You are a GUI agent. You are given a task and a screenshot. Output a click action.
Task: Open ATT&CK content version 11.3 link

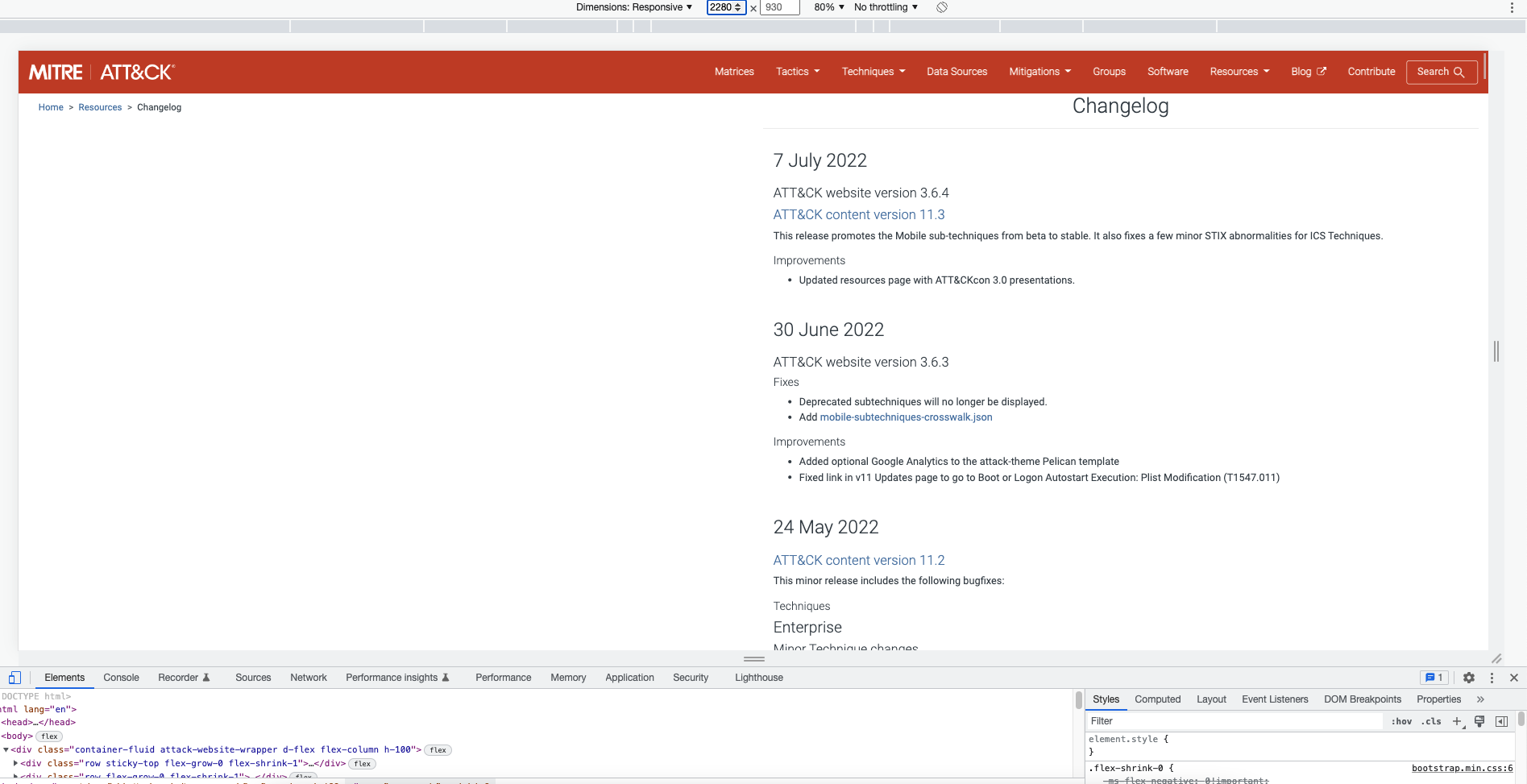tap(858, 214)
